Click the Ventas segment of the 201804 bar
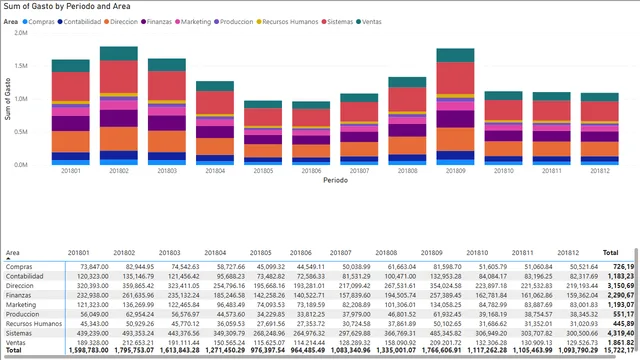This screenshot has width=640, height=360. (x=215, y=86)
